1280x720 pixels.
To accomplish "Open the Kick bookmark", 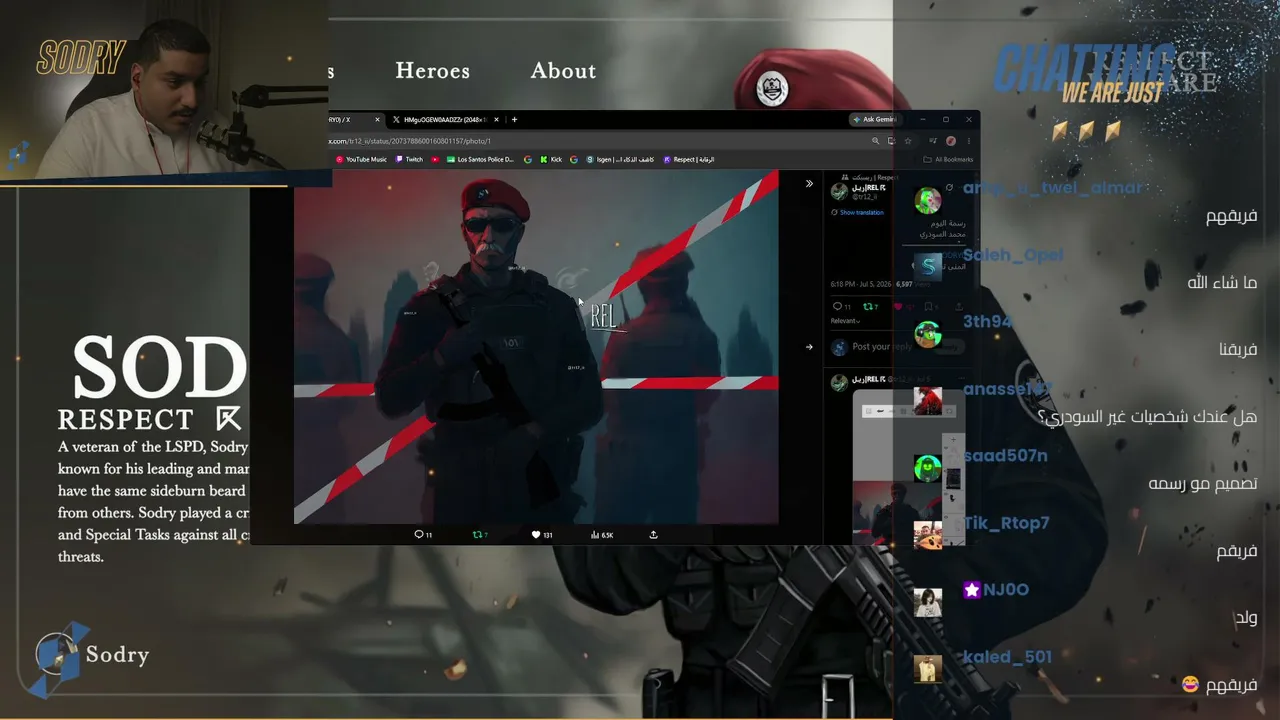I will (x=551, y=159).
